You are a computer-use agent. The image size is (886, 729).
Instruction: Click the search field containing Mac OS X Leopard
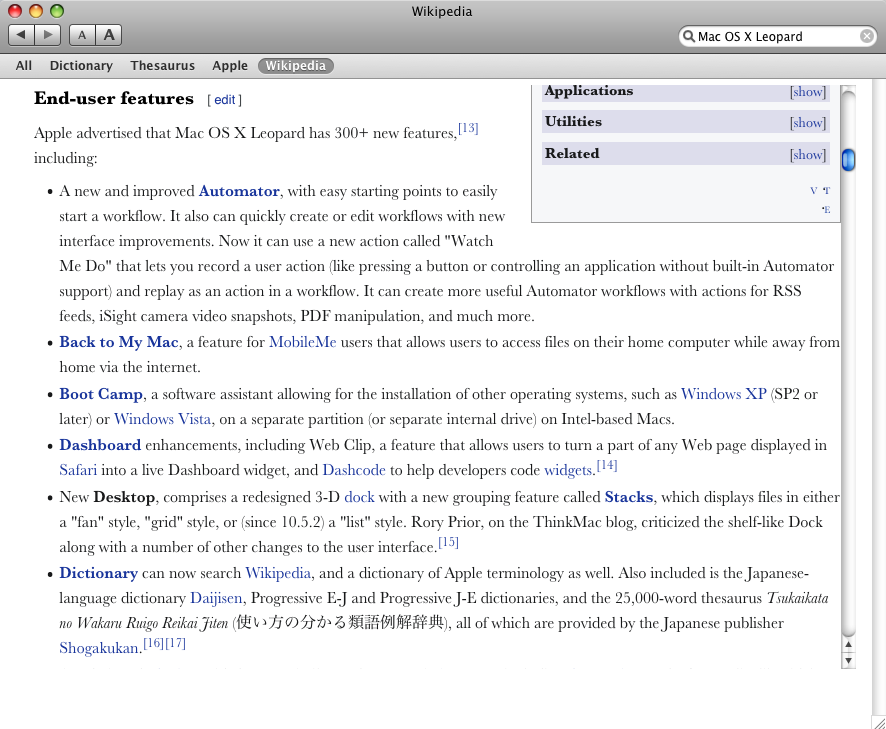(x=777, y=37)
